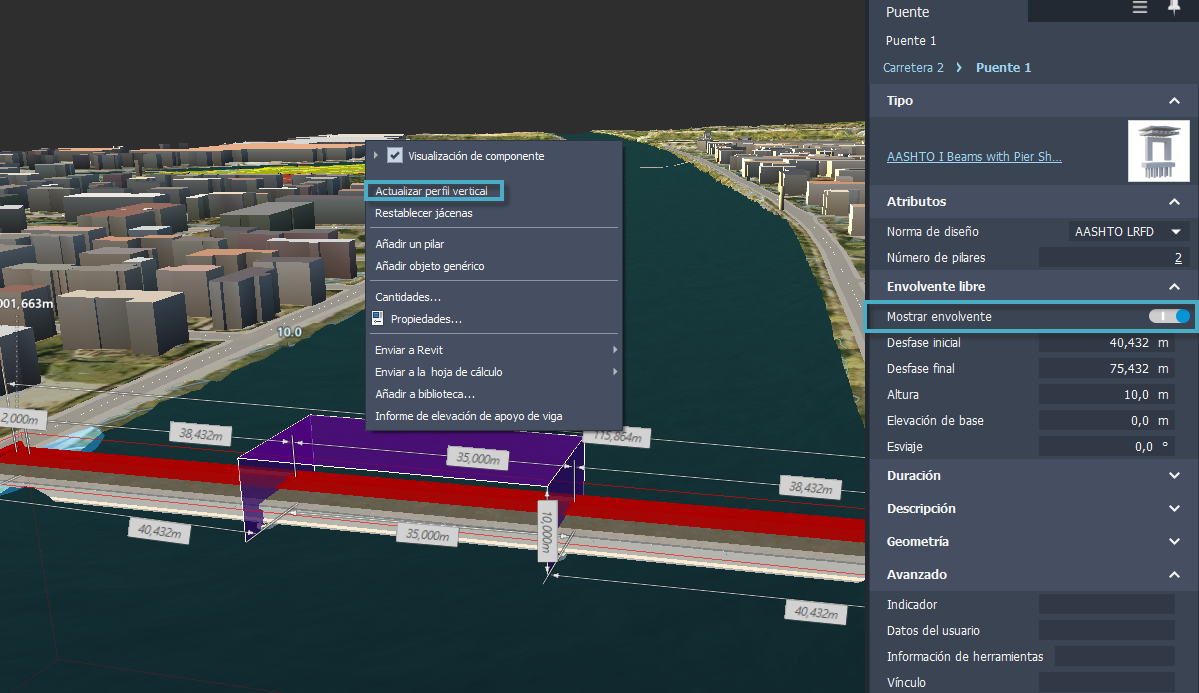Image resolution: width=1199 pixels, height=693 pixels.
Task: Click the Puente 1 name text
Action: click(x=911, y=41)
